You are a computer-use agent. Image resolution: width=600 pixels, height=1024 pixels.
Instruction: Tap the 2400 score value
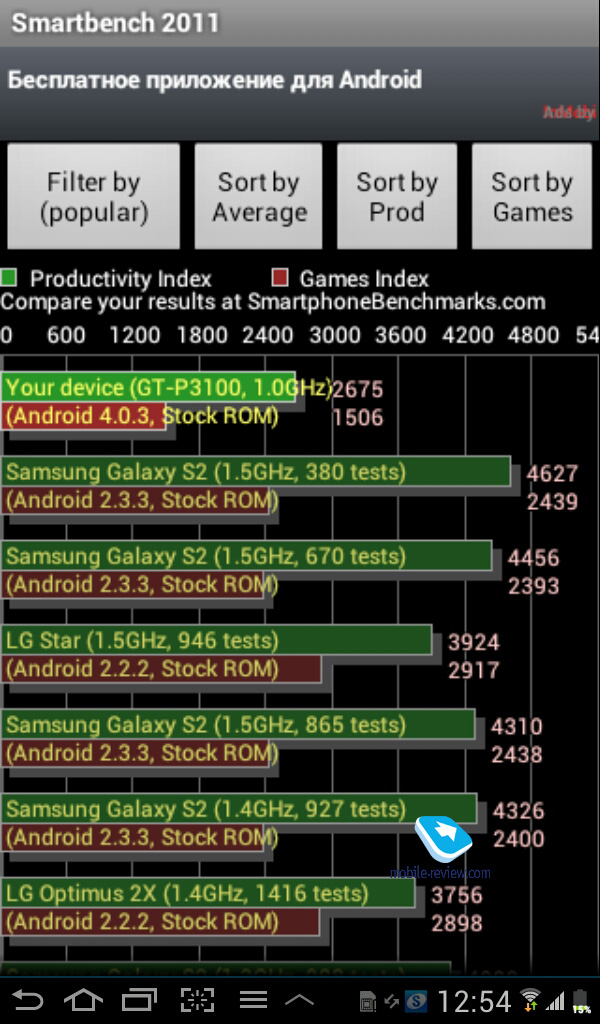pyautogui.click(x=519, y=838)
